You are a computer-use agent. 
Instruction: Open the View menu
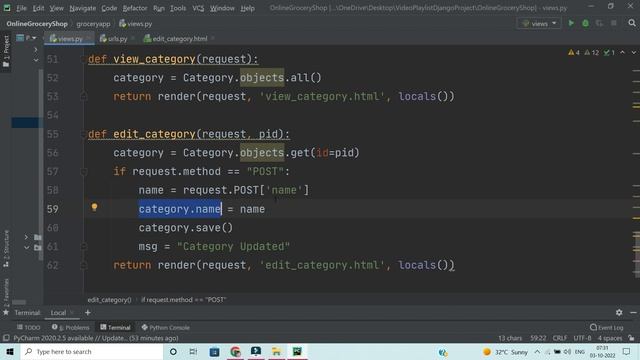[57, 8]
